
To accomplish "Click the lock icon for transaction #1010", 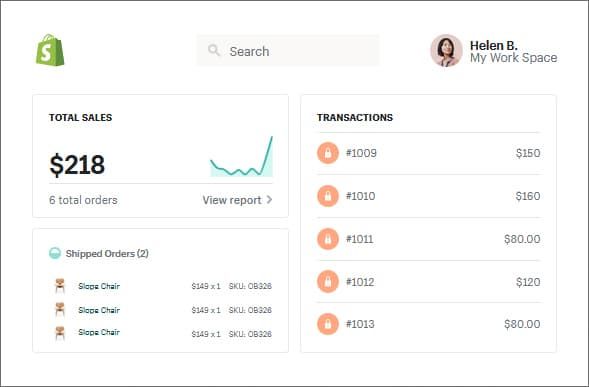I will point(328,196).
